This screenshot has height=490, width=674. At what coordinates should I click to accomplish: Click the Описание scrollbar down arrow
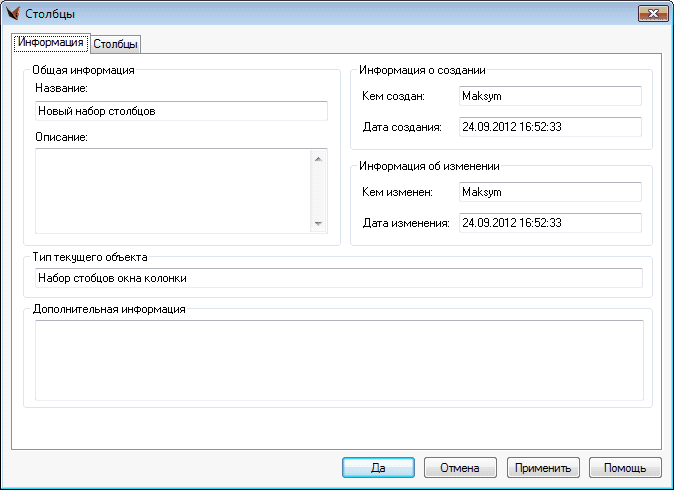coord(319,224)
